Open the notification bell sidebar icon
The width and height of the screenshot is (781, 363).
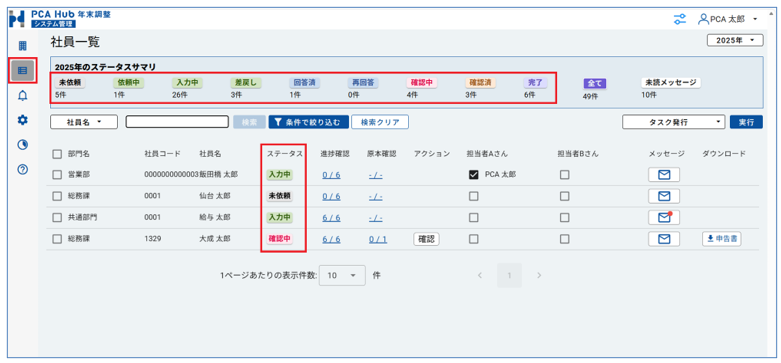22,96
